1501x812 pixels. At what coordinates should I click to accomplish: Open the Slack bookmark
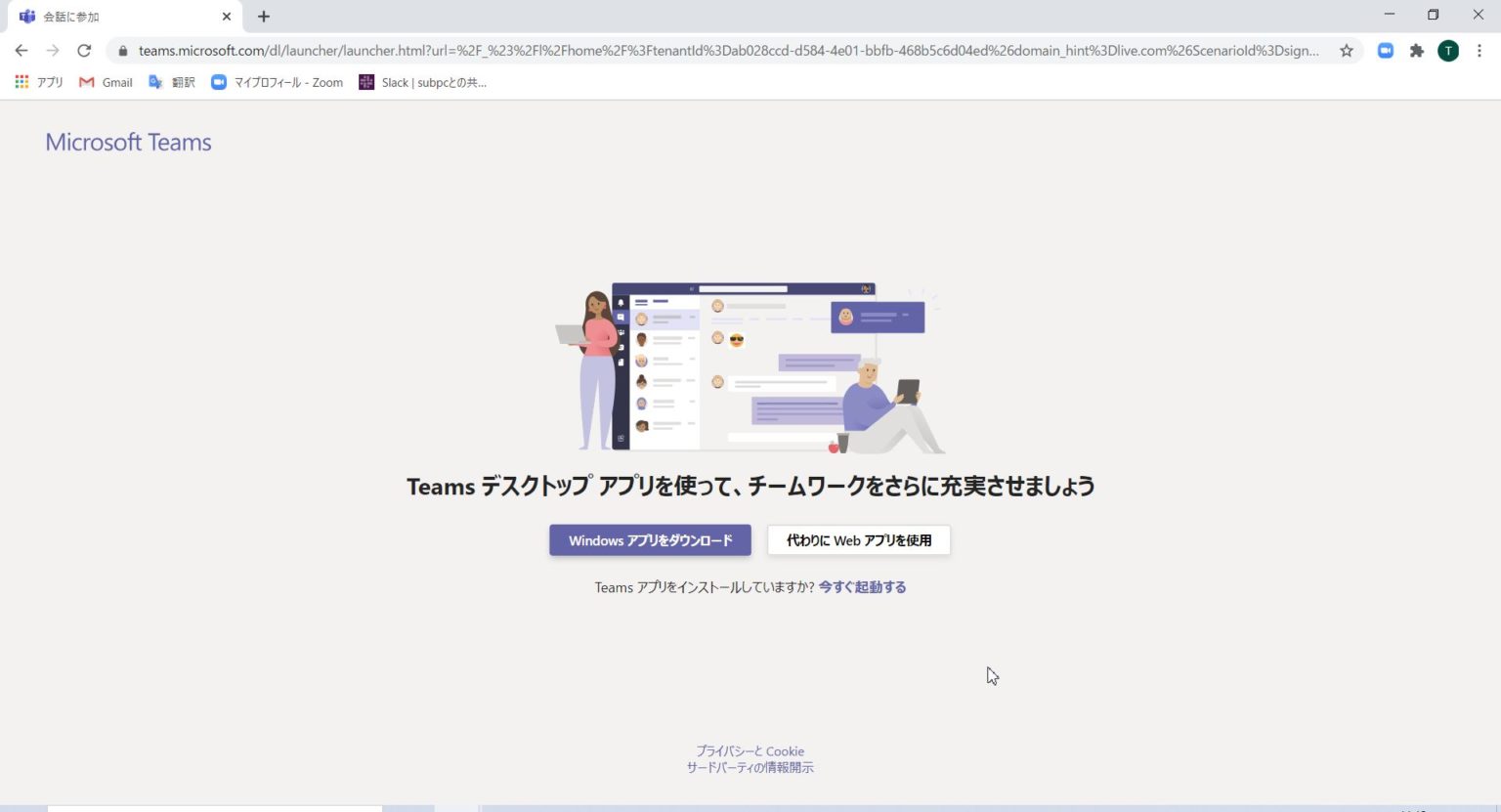[422, 82]
